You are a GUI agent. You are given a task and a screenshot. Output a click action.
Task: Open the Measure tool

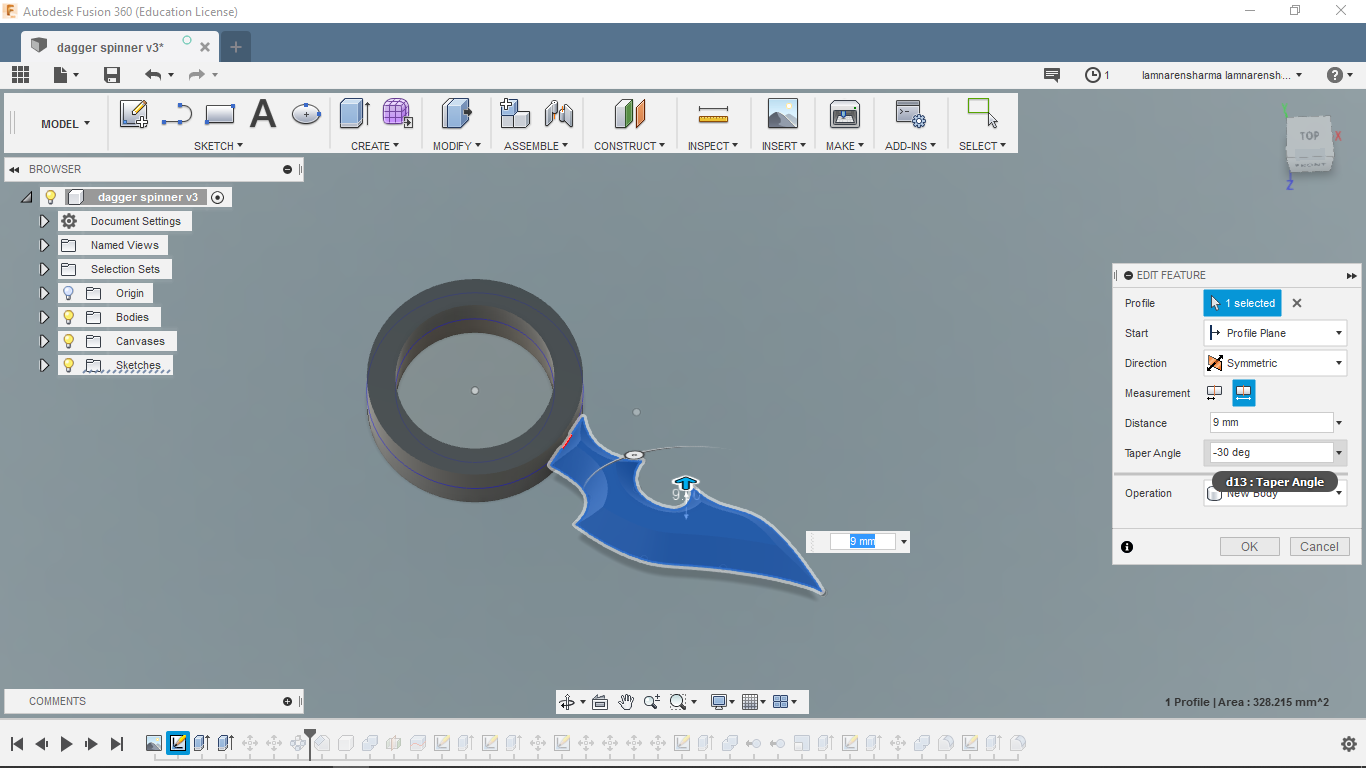click(714, 114)
